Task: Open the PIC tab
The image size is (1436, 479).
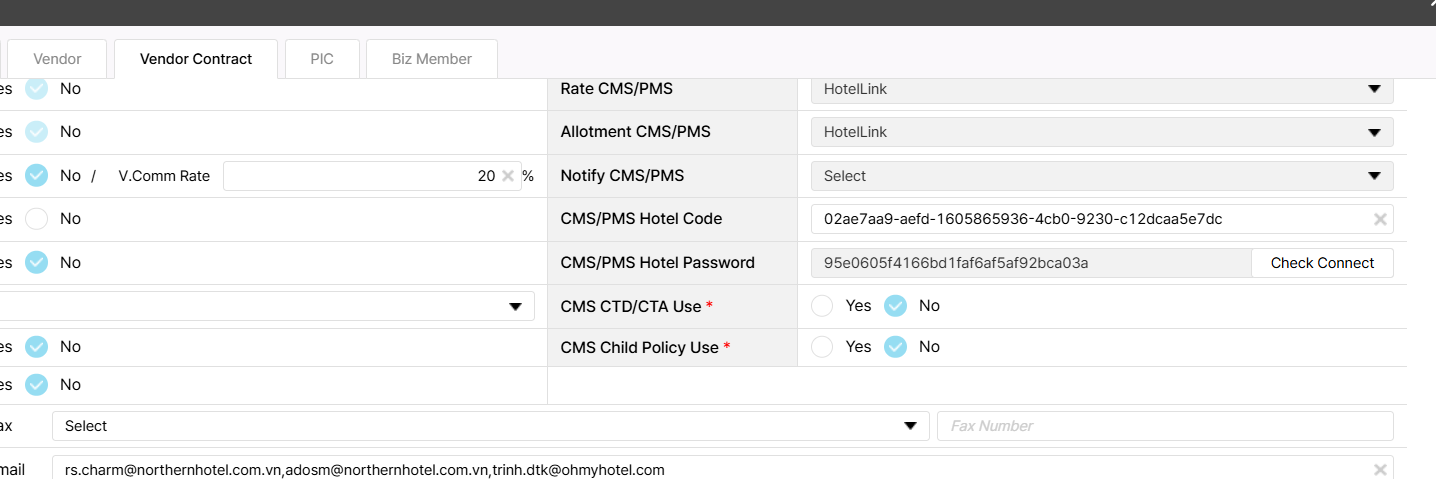Action: click(321, 59)
